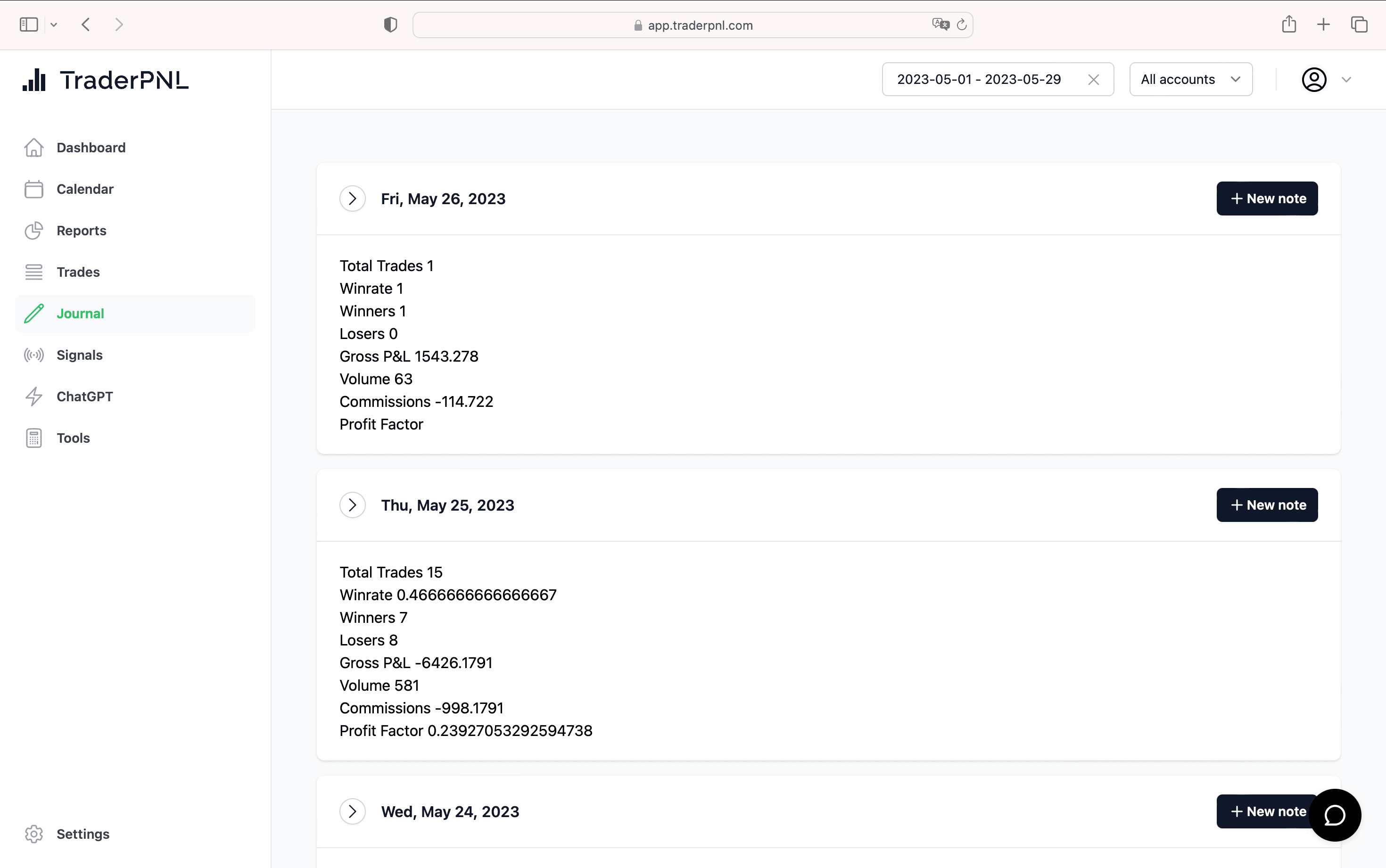
Task: Open the Dashboard home icon
Action: [x=34, y=148]
